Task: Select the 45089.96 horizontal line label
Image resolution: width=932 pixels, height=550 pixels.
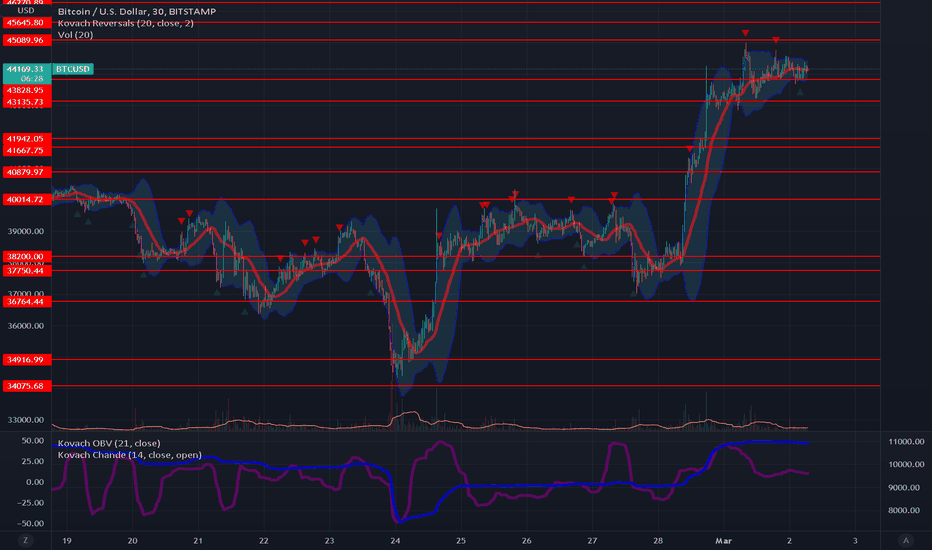Action: tap(27, 40)
